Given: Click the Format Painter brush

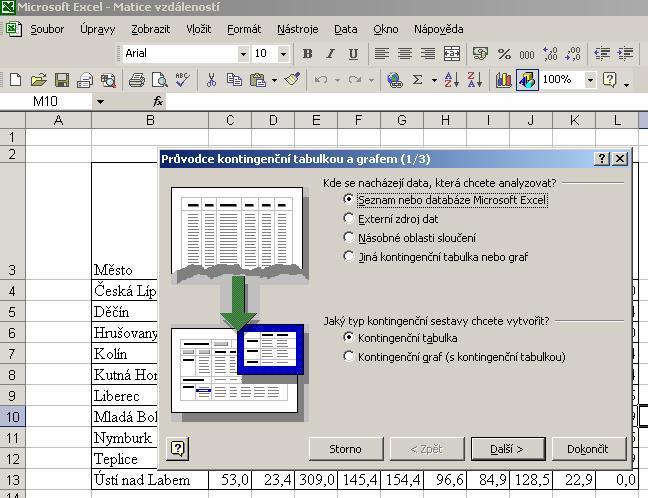Looking at the screenshot, I should (292, 80).
